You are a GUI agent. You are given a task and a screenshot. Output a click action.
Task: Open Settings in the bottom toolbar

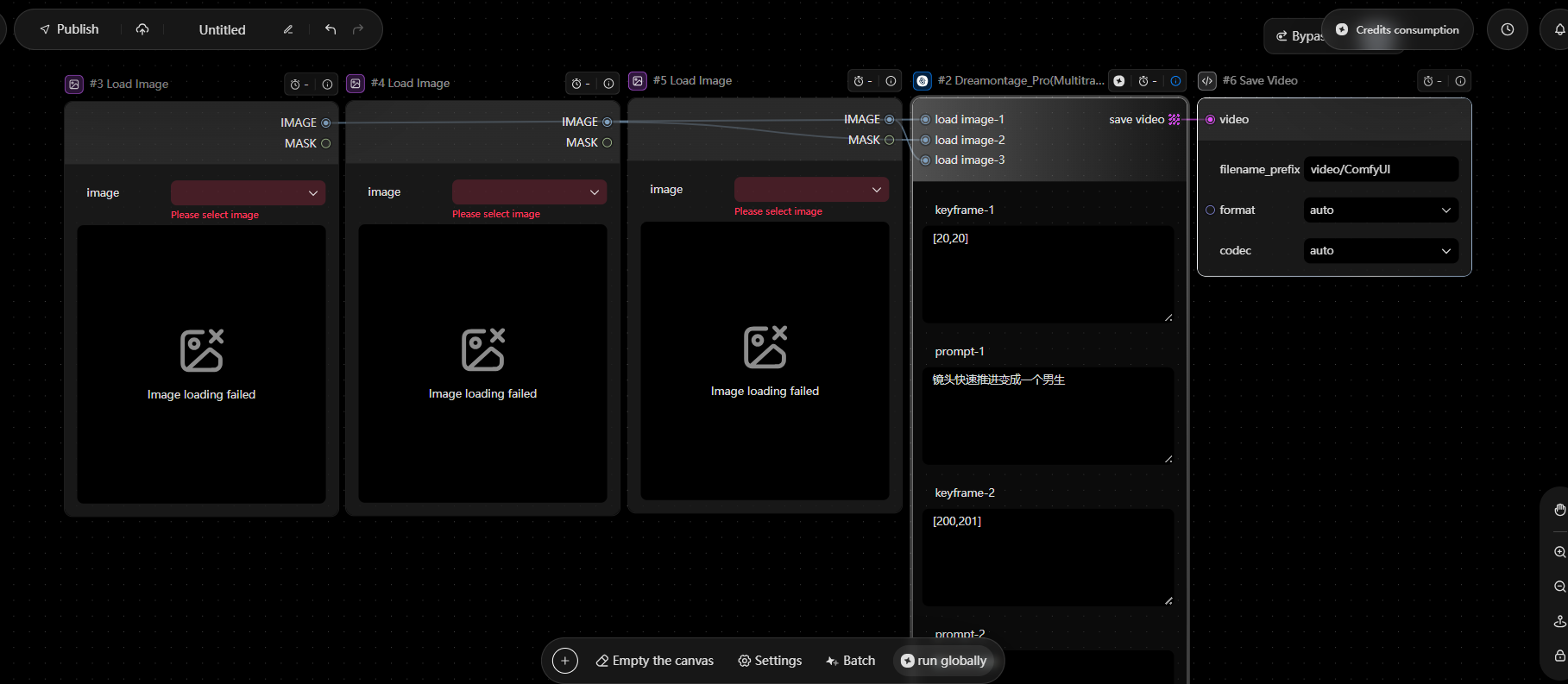(770, 661)
